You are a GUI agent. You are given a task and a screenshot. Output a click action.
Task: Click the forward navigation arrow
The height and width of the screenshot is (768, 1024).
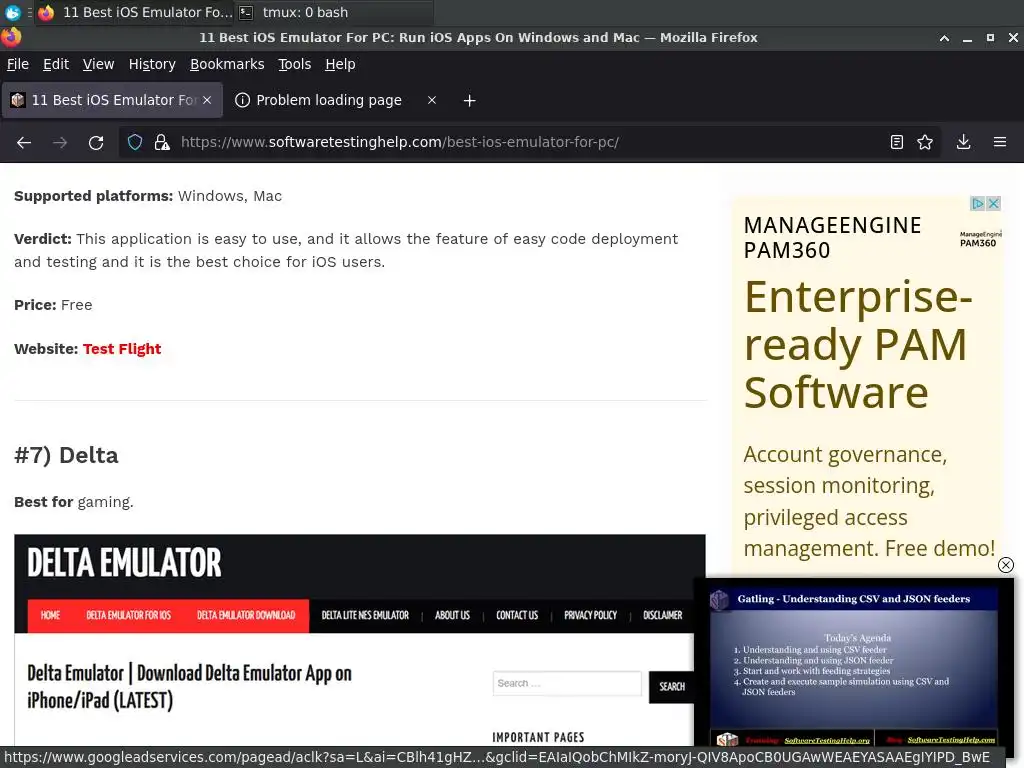(60, 142)
